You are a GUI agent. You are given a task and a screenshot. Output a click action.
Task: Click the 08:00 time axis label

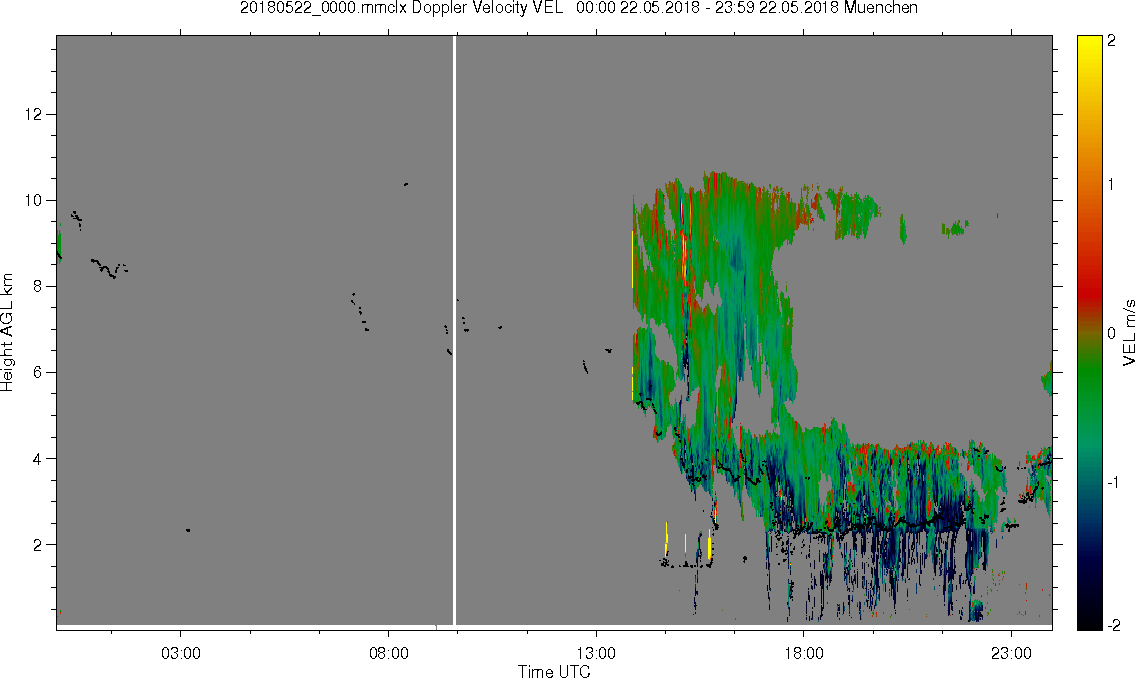[x=389, y=654]
